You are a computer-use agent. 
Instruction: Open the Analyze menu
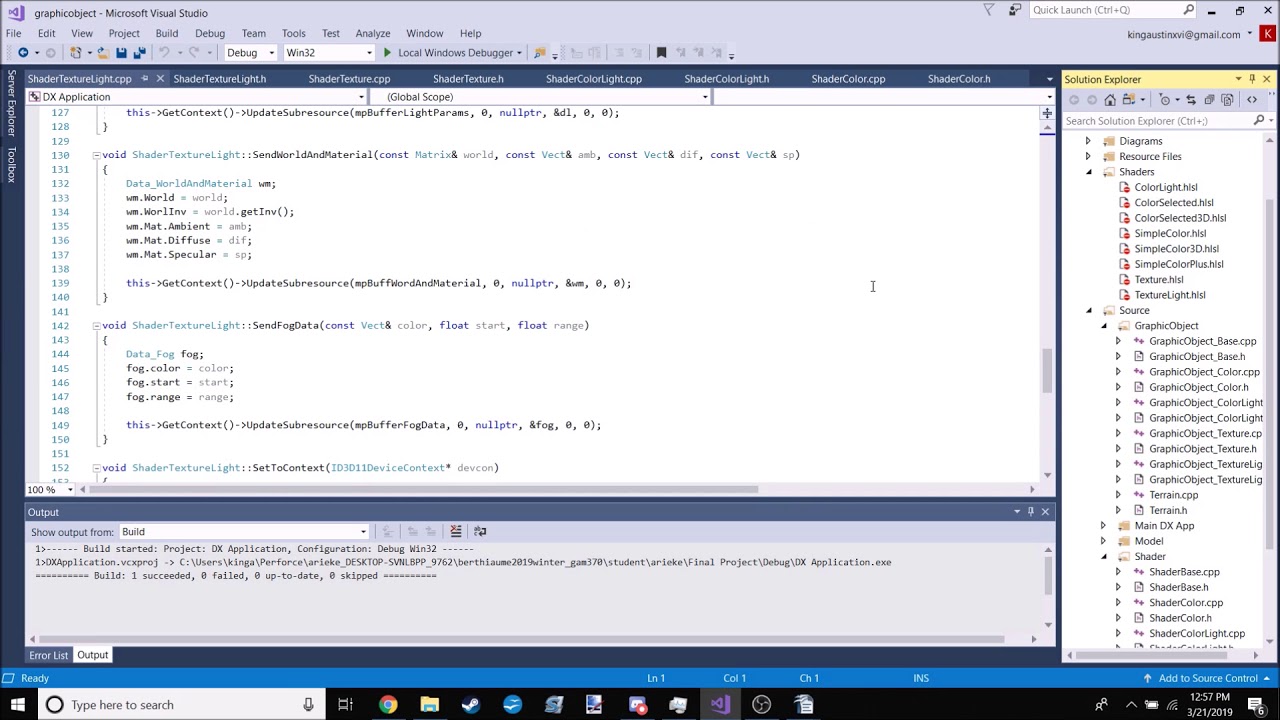tap(373, 33)
